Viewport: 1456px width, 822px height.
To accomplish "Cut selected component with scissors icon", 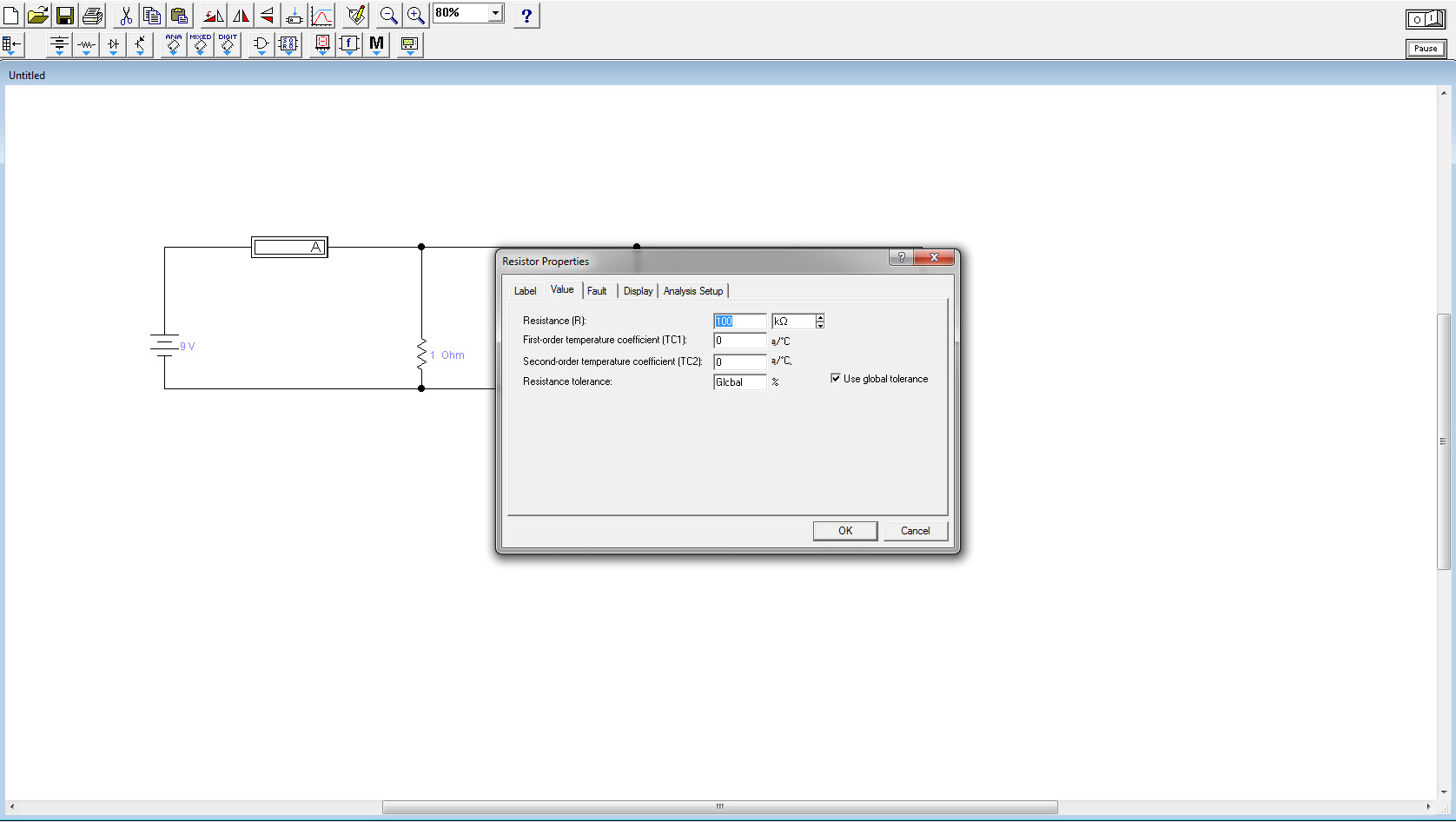I will tap(125, 15).
